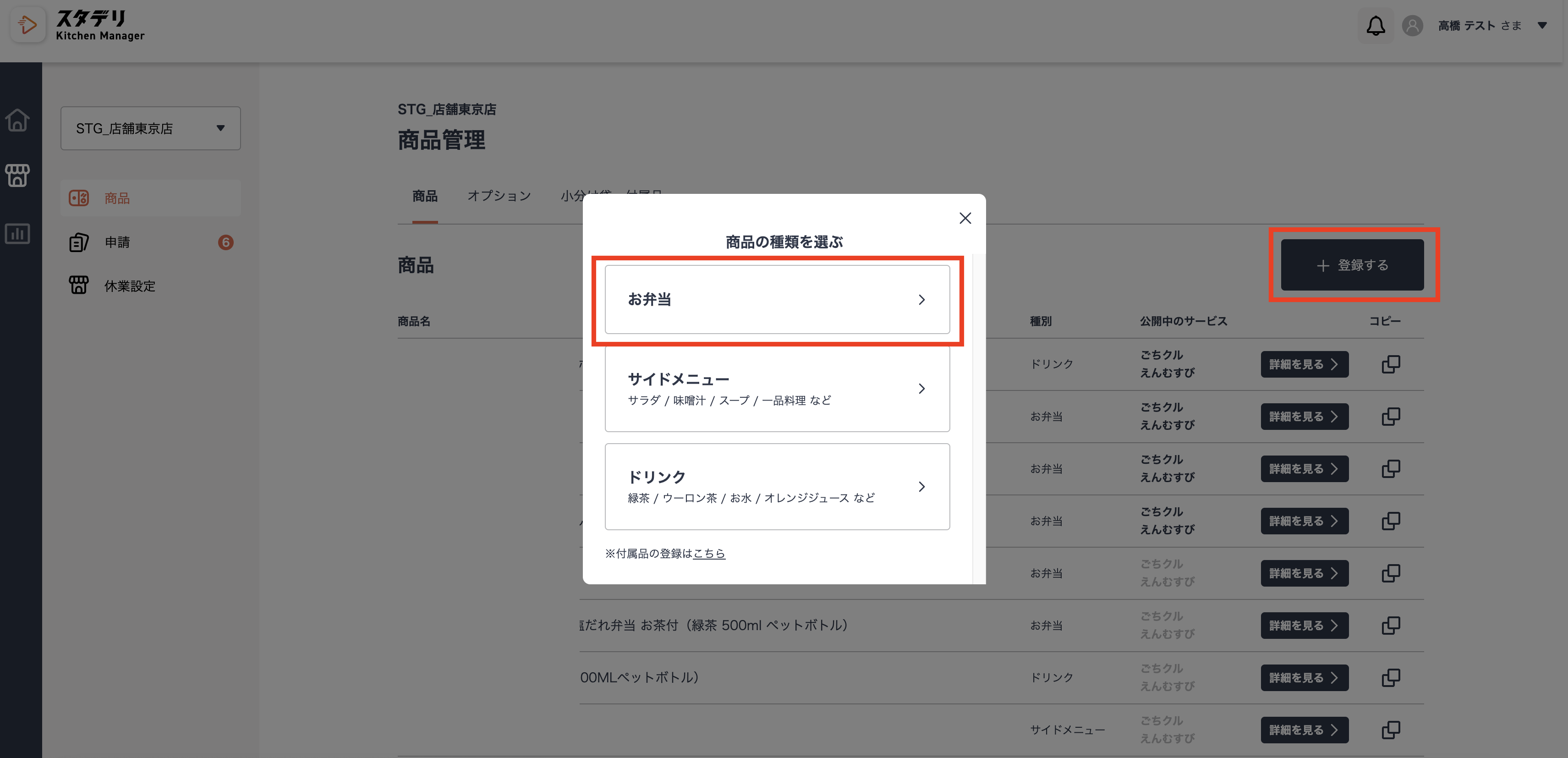Click 詳細を見る for 00MLペットボトル row

(x=1304, y=678)
